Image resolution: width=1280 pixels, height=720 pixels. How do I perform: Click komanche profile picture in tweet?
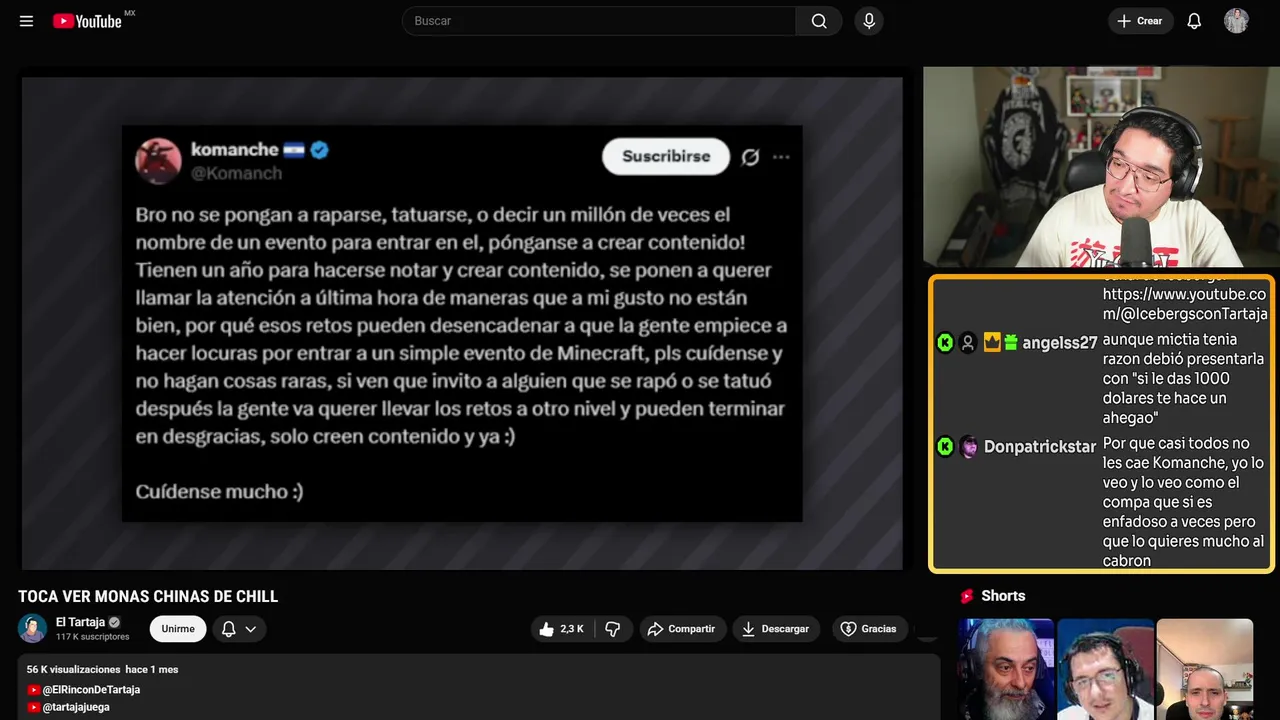158,161
